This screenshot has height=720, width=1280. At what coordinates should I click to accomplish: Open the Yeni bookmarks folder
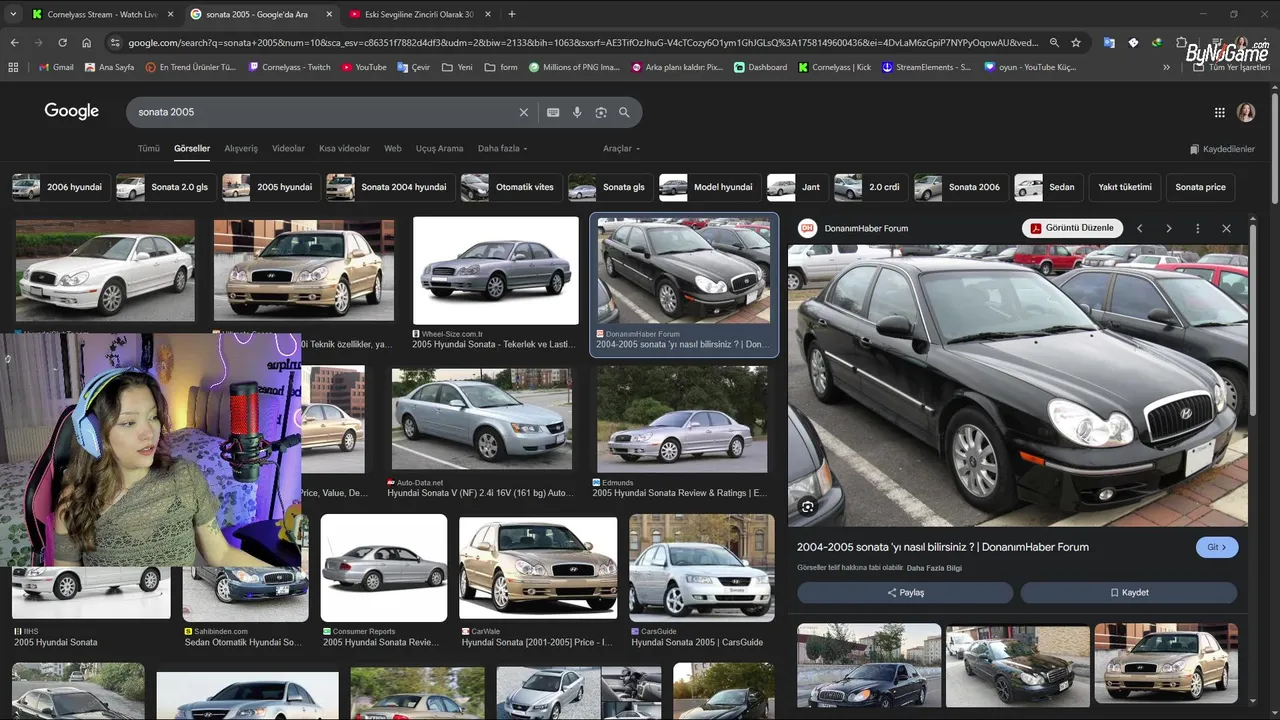(457, 67)
